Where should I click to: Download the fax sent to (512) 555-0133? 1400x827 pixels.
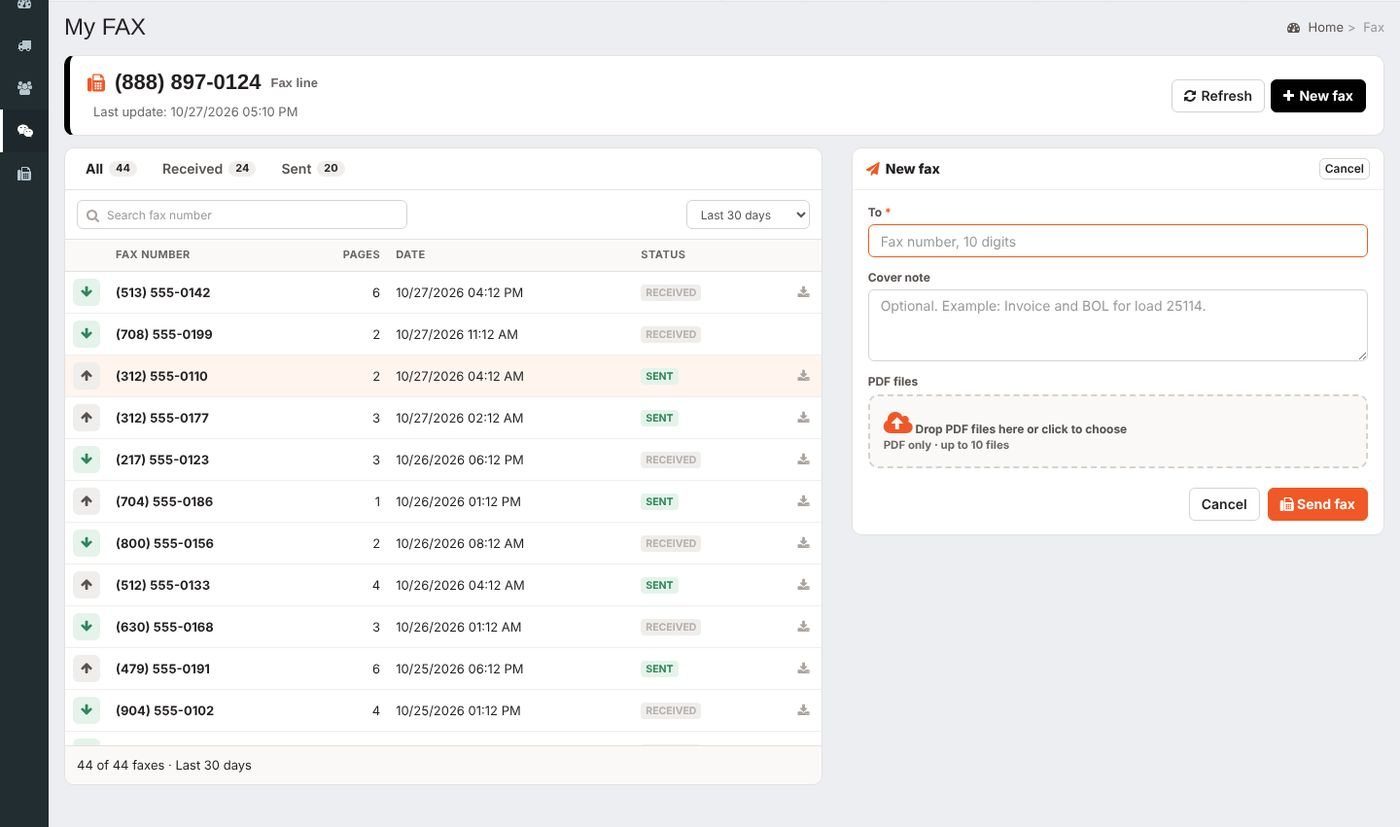[x=803, y=585]
